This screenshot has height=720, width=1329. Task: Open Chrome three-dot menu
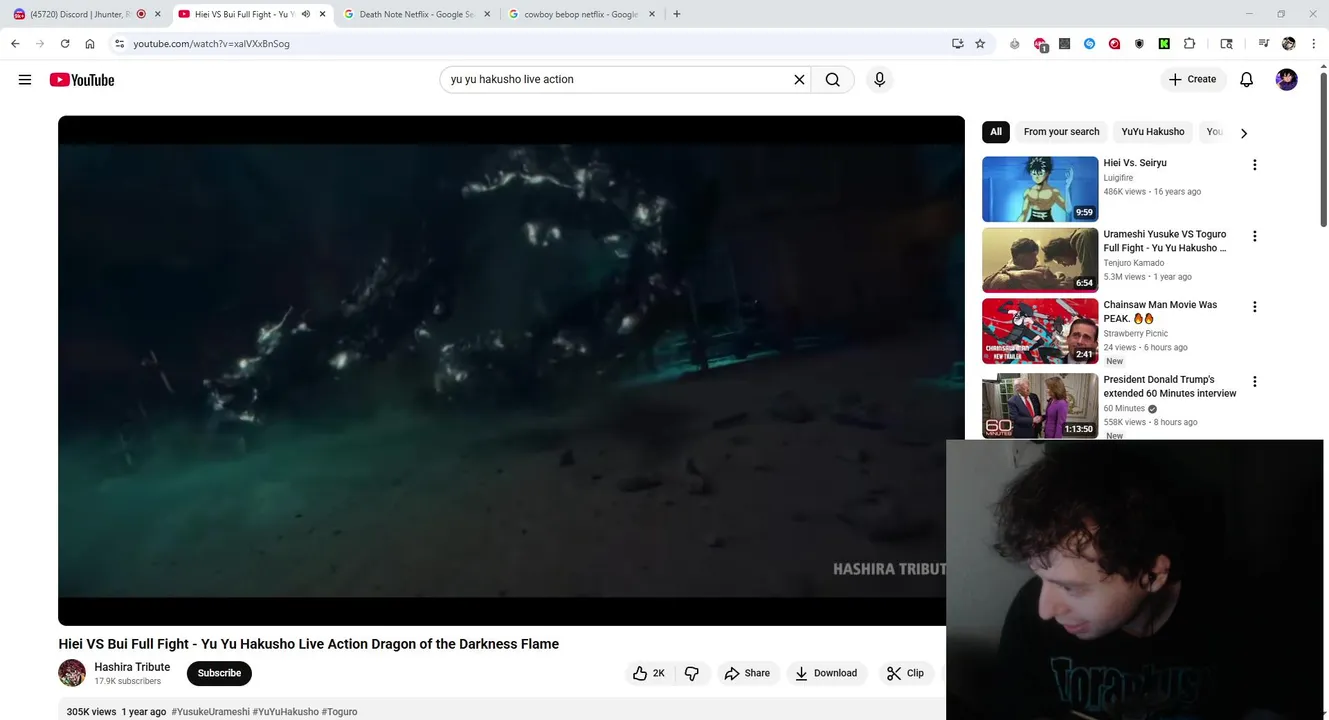coord(1313,44)
